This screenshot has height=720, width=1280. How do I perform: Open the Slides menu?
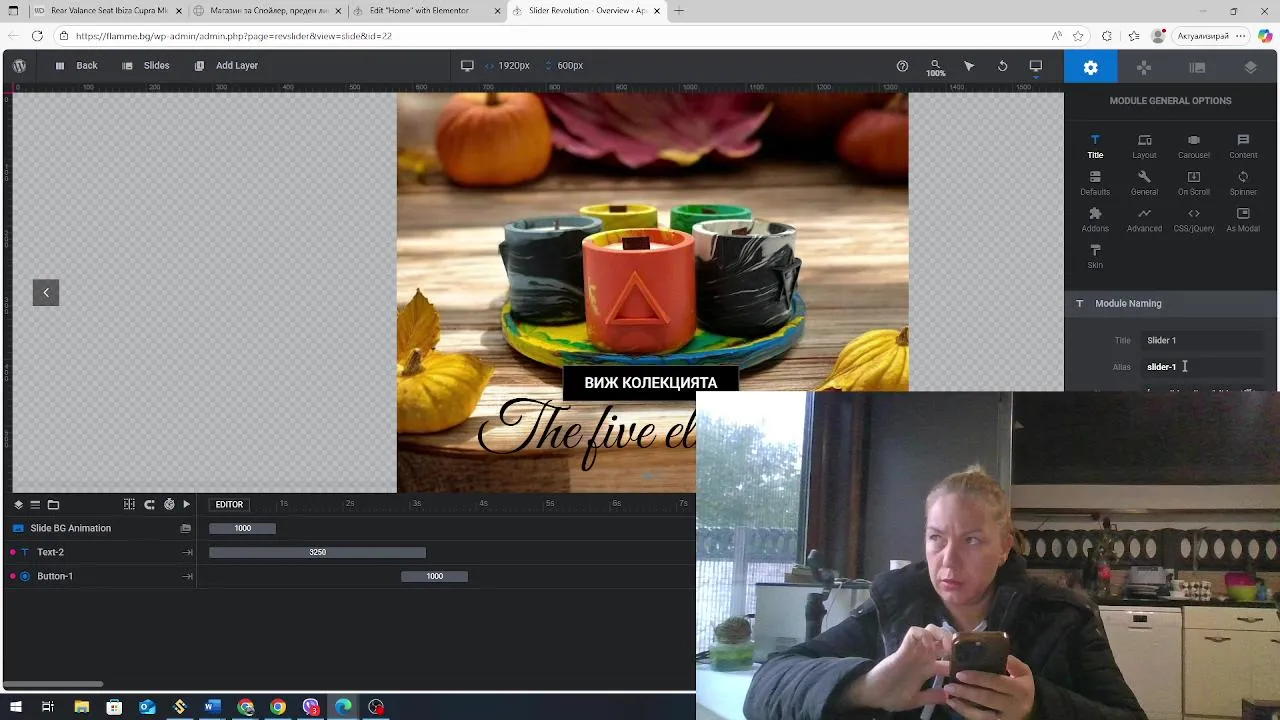(x=146, y=66)
